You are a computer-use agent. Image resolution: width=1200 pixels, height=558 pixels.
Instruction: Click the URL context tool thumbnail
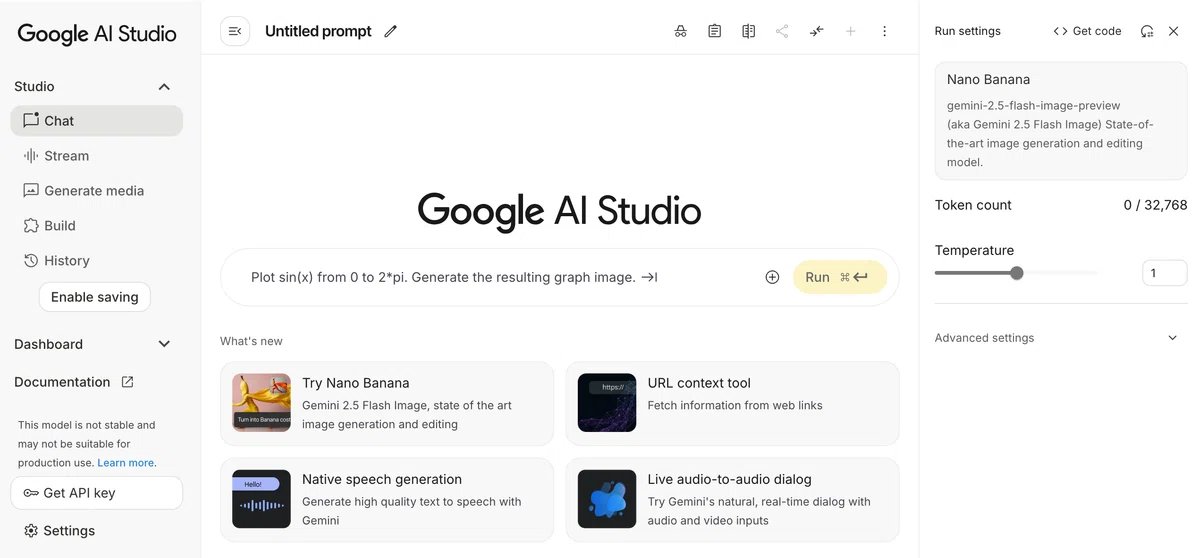point(607,403)
